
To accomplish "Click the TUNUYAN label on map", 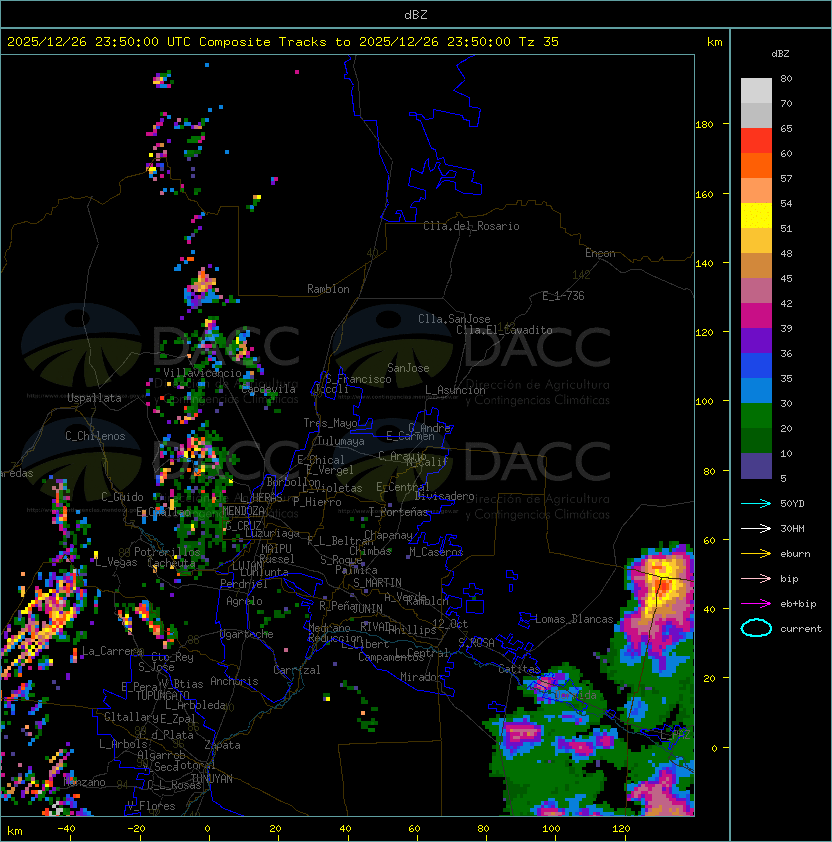I will pos(212,779).
